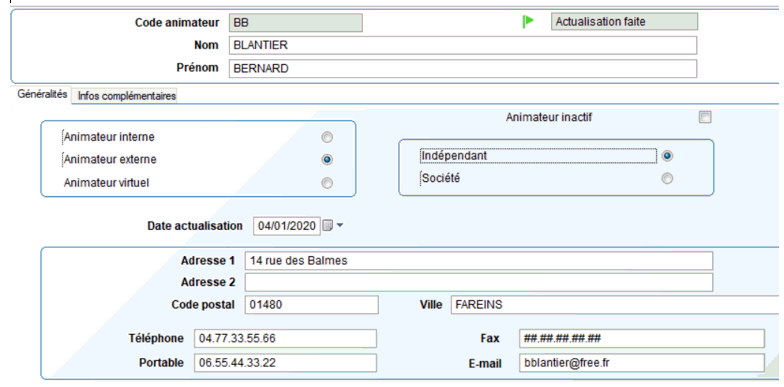Click the Adresse 1 input field
Screen dimensions: 784x387
click(478, 261)
